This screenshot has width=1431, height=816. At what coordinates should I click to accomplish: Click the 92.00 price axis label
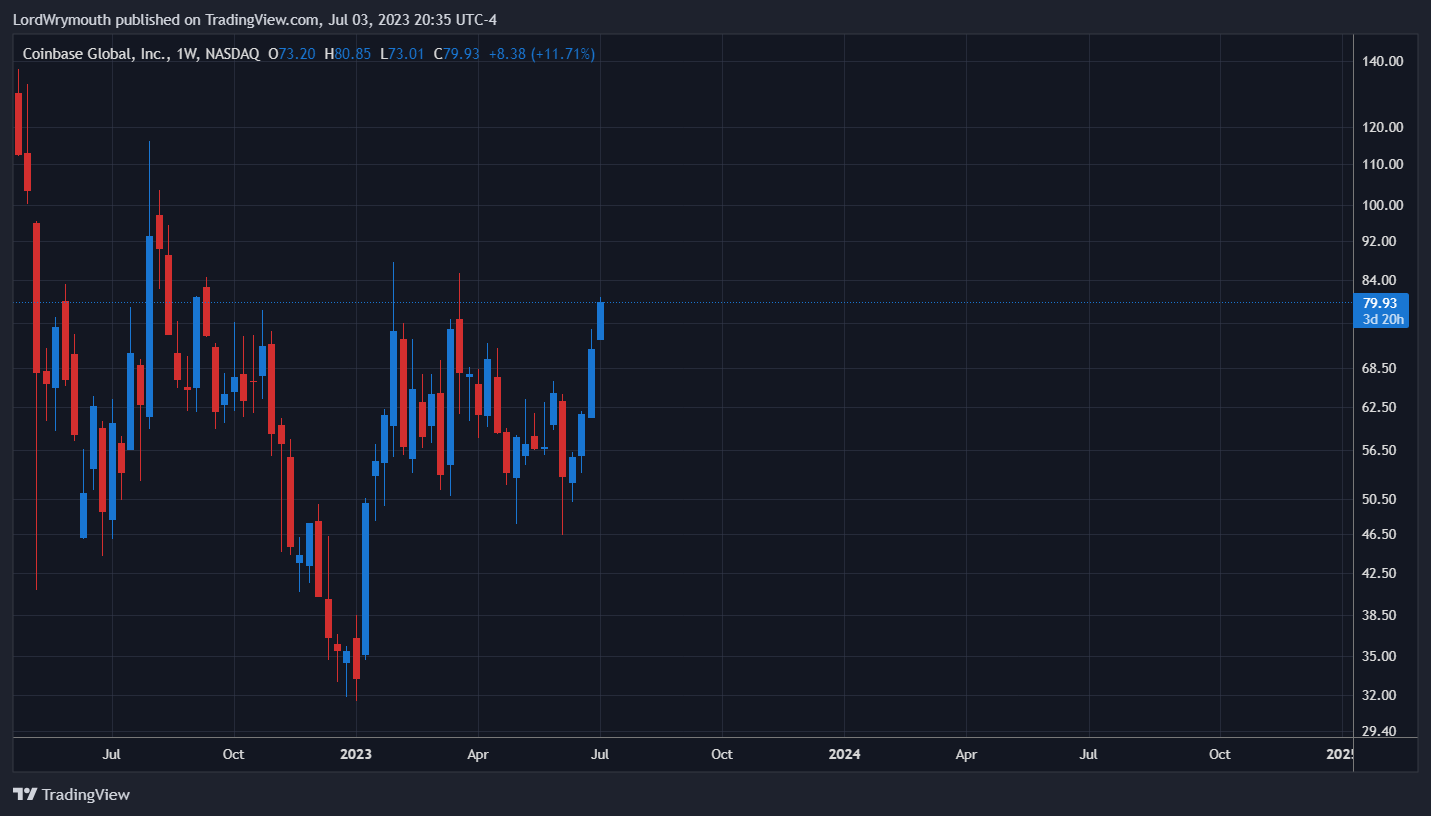[1380, 241]
